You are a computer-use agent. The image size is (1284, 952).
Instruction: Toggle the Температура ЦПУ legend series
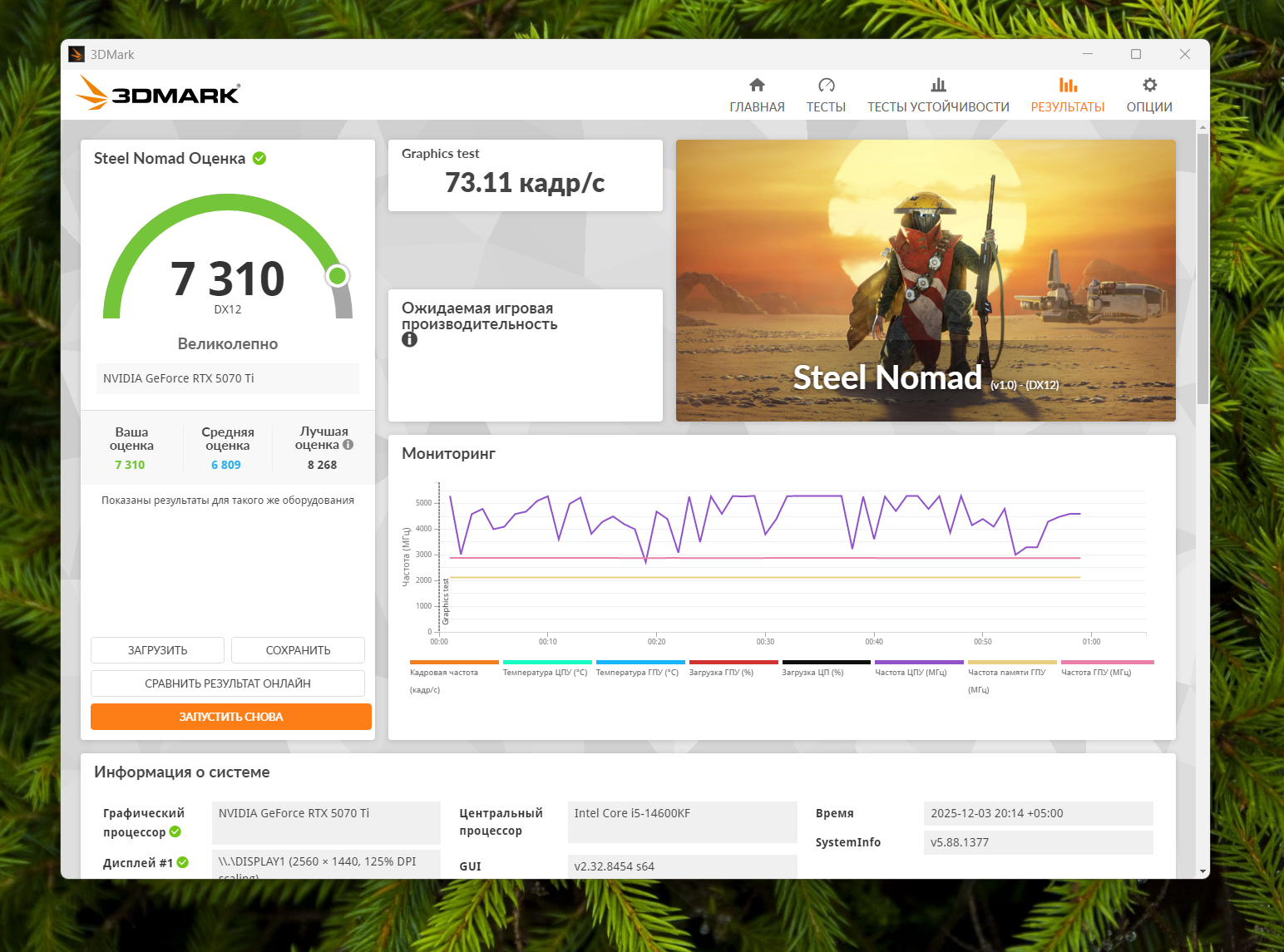546,669
